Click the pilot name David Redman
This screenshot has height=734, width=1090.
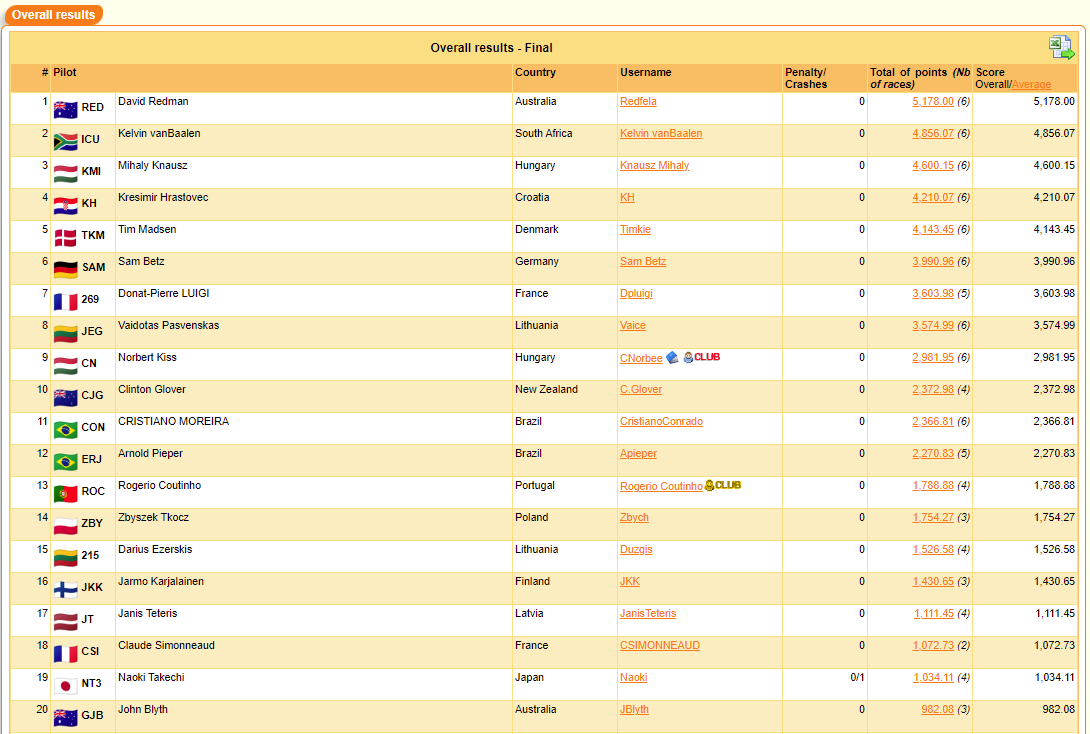point(153,101)
